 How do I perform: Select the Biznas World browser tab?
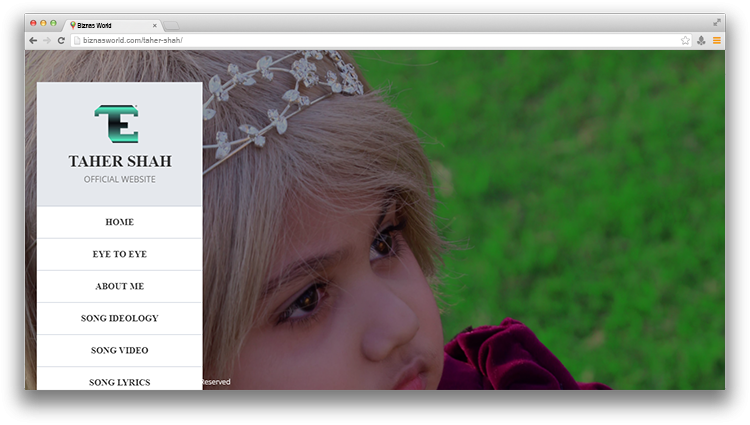[112, 25]
